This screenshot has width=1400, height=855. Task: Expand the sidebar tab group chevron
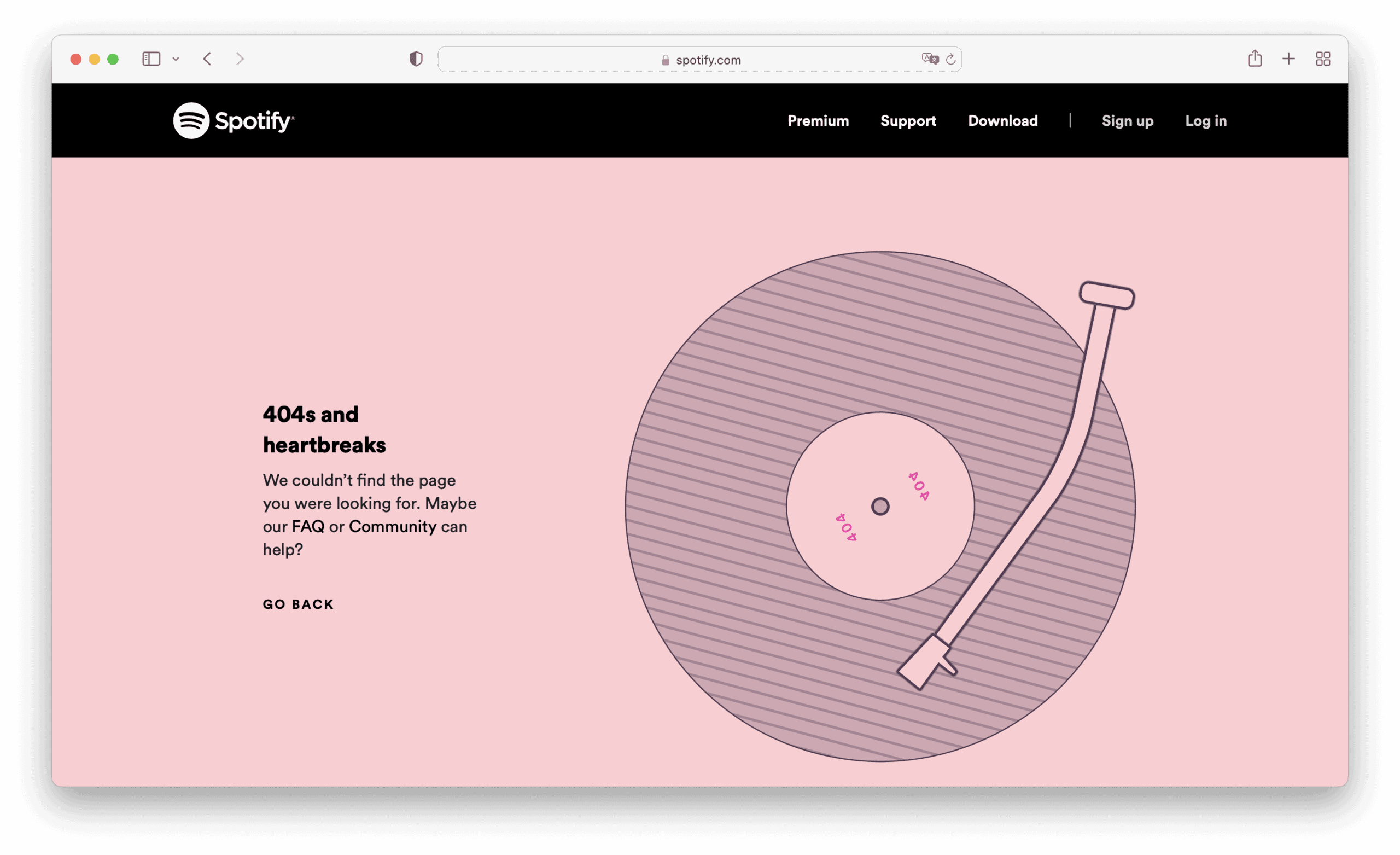(x=176, y=59)
